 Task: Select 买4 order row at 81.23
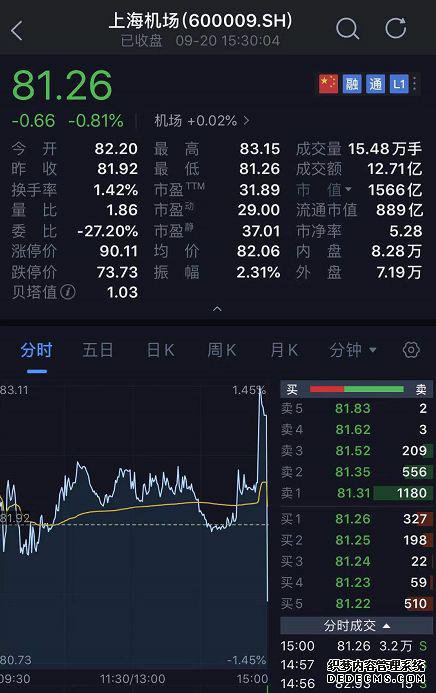[356, 583]
